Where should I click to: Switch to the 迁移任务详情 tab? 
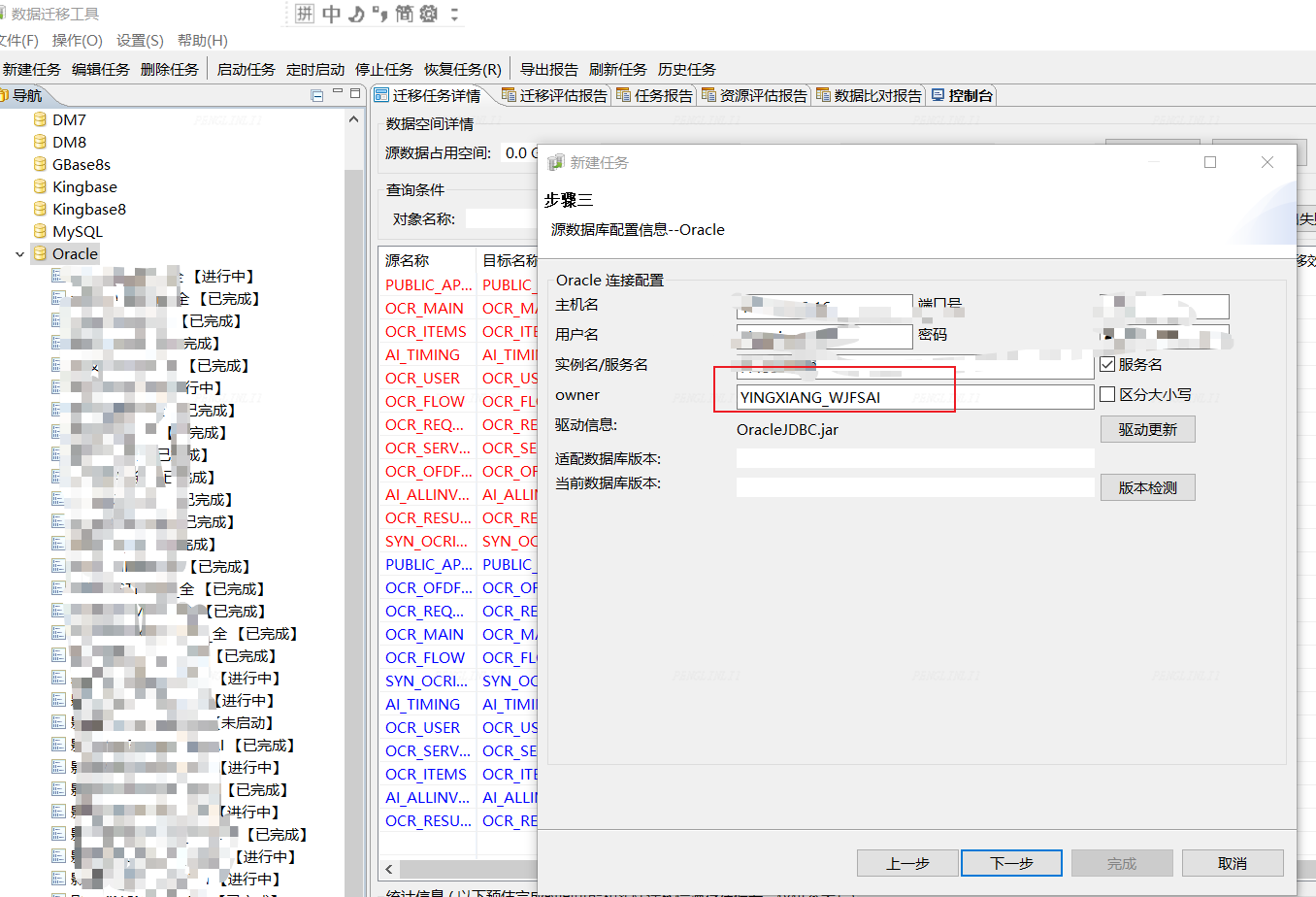point(429,95)
